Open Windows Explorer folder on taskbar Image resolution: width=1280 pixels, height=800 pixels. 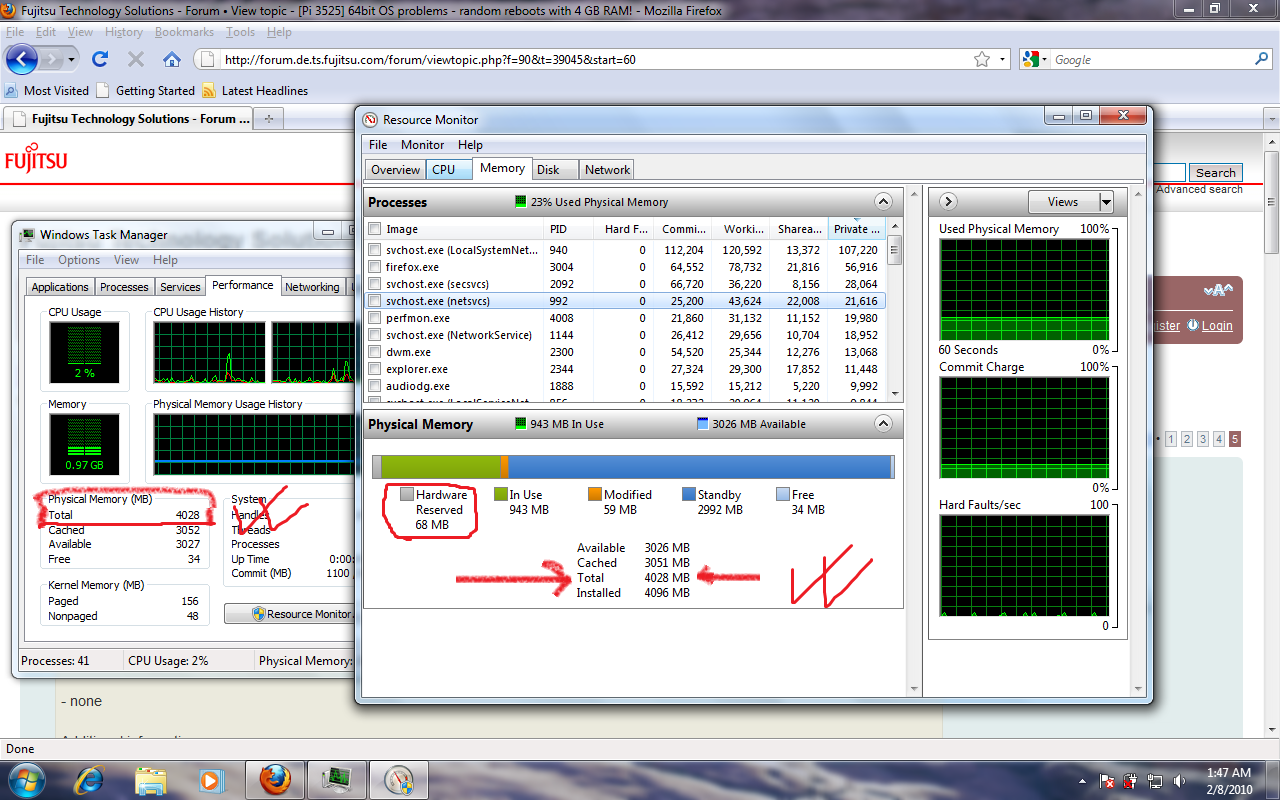click(x=150, y=780)
